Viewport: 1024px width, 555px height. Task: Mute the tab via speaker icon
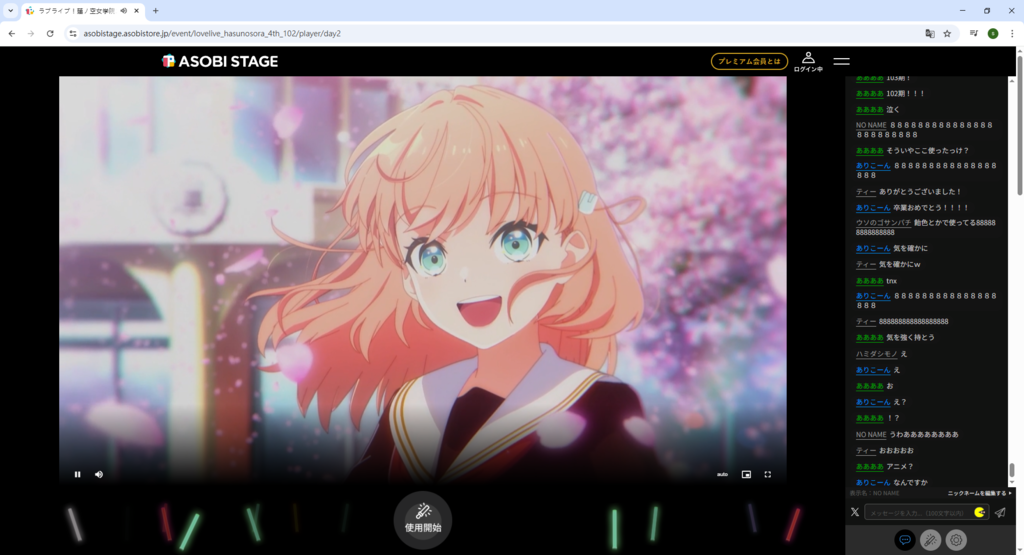[123, 10]
